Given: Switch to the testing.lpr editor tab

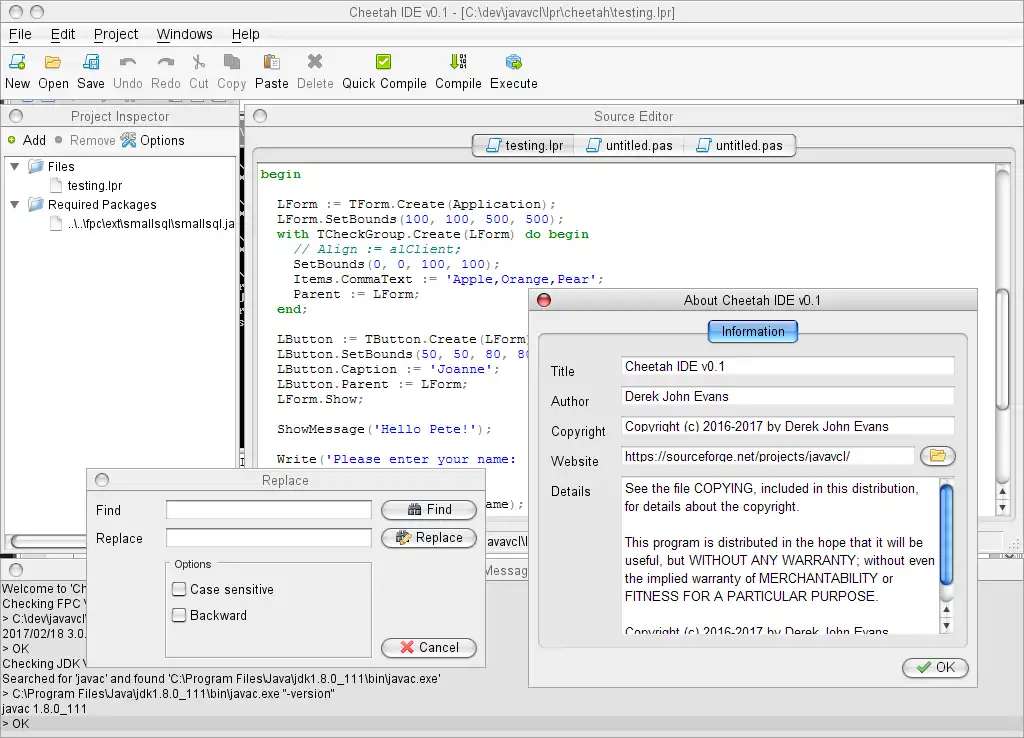Looking at the screenshot, I should [x=524, y=146].
